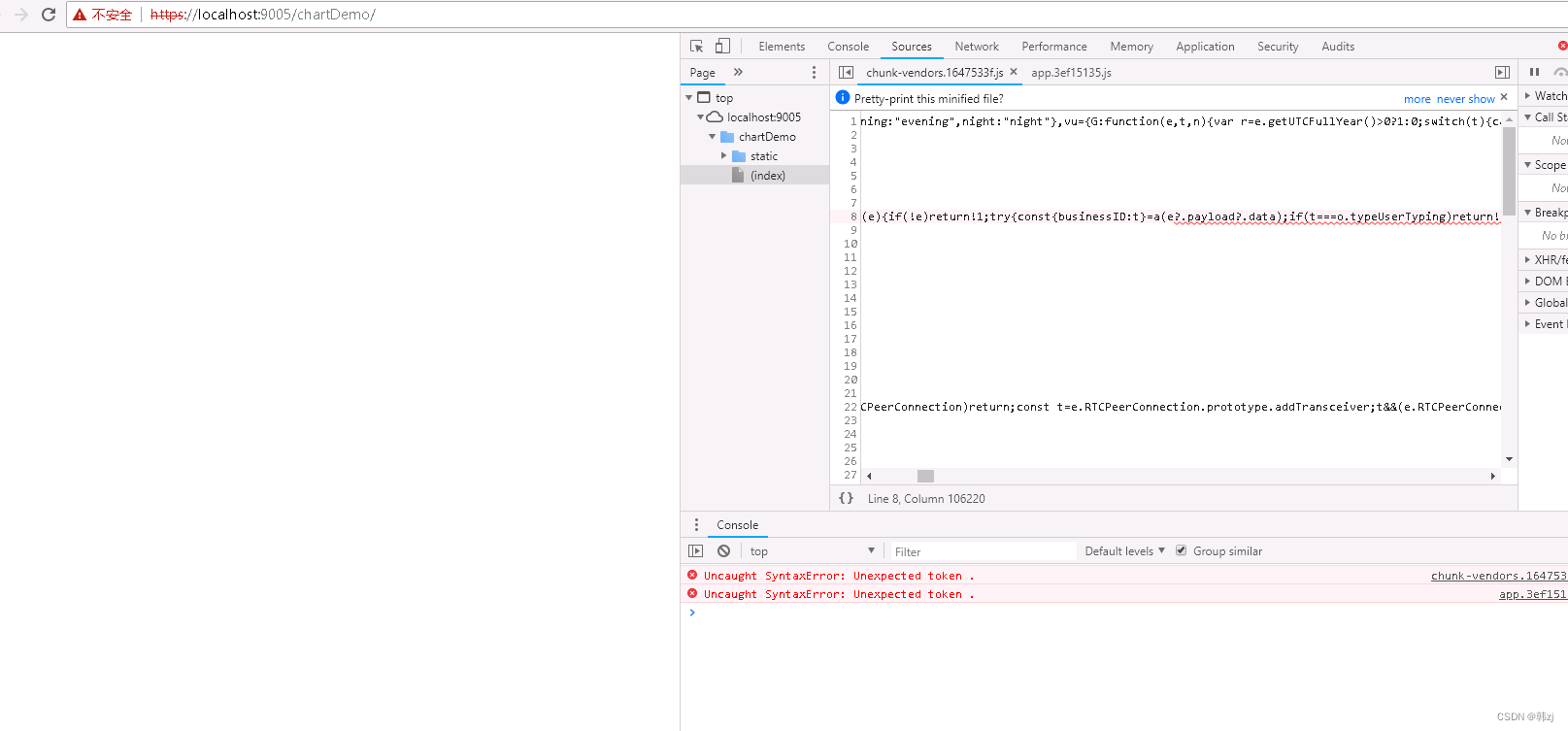Switch to the app.3ef15135.js file tab
This screenshot has width=1568, height=731.
point(1071,73)
